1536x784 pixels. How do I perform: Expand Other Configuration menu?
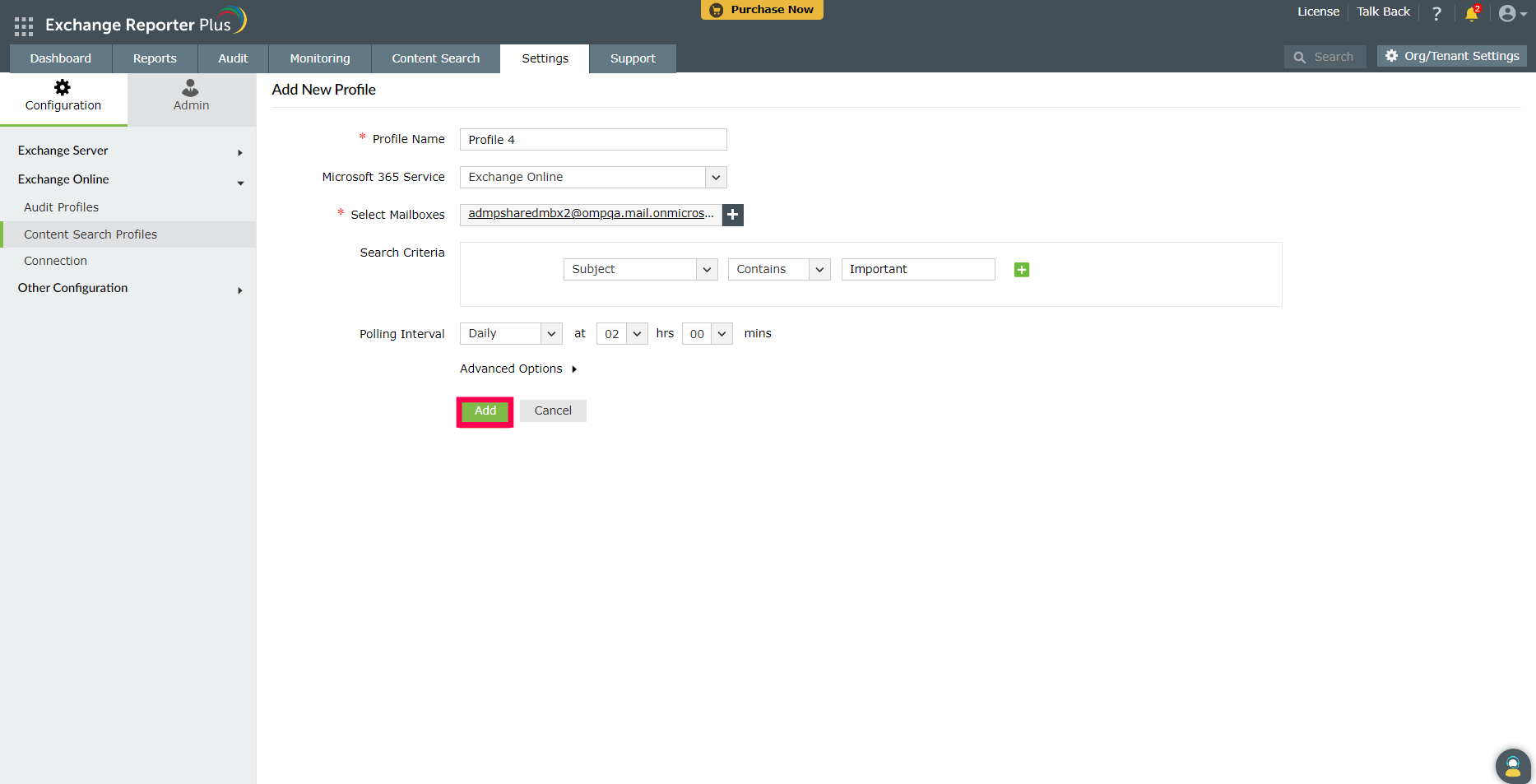[x=128, y=289]
